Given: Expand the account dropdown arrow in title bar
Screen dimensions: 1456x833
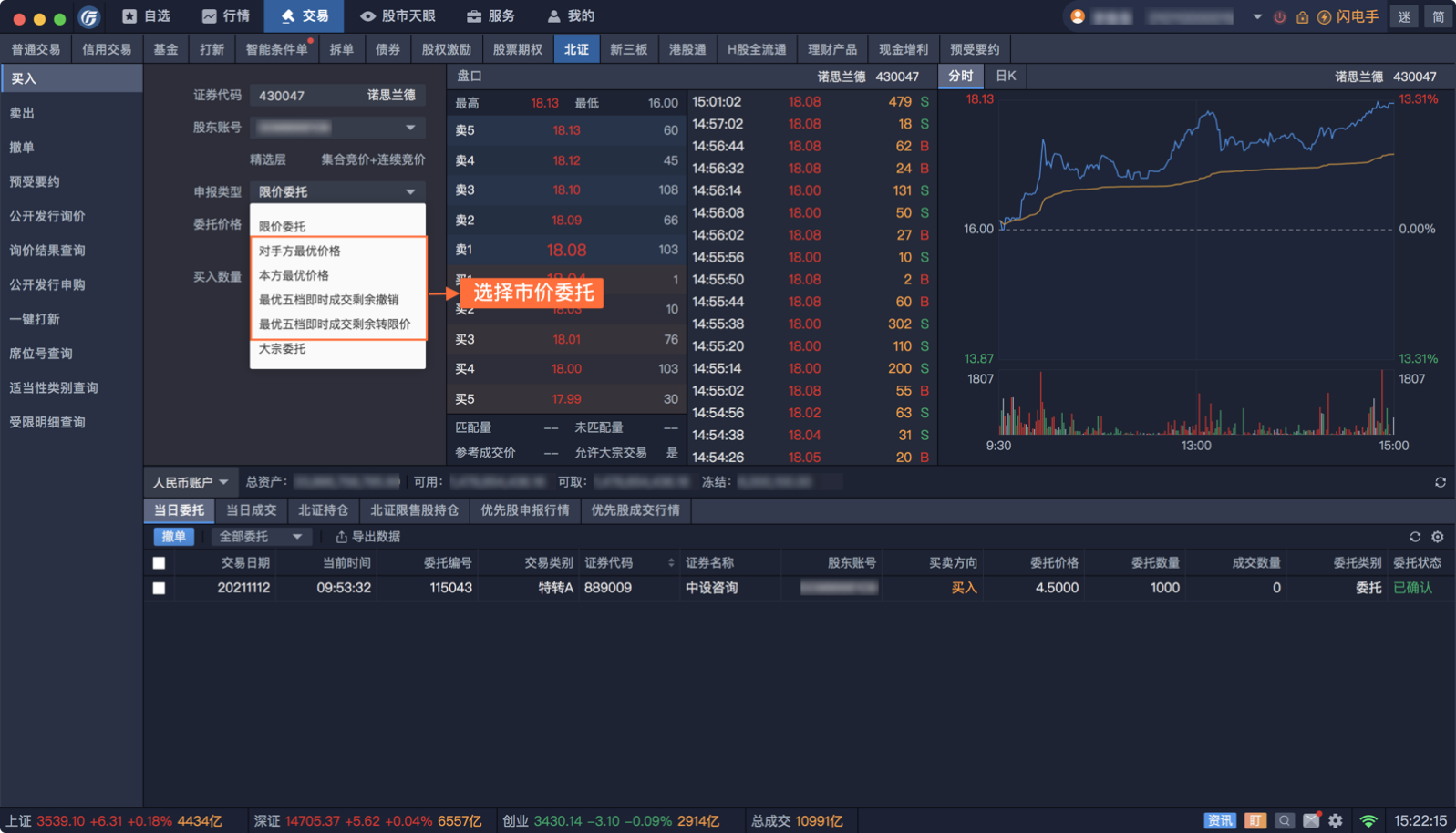Looking at the screenshot, I should (x=1257, y=17).
